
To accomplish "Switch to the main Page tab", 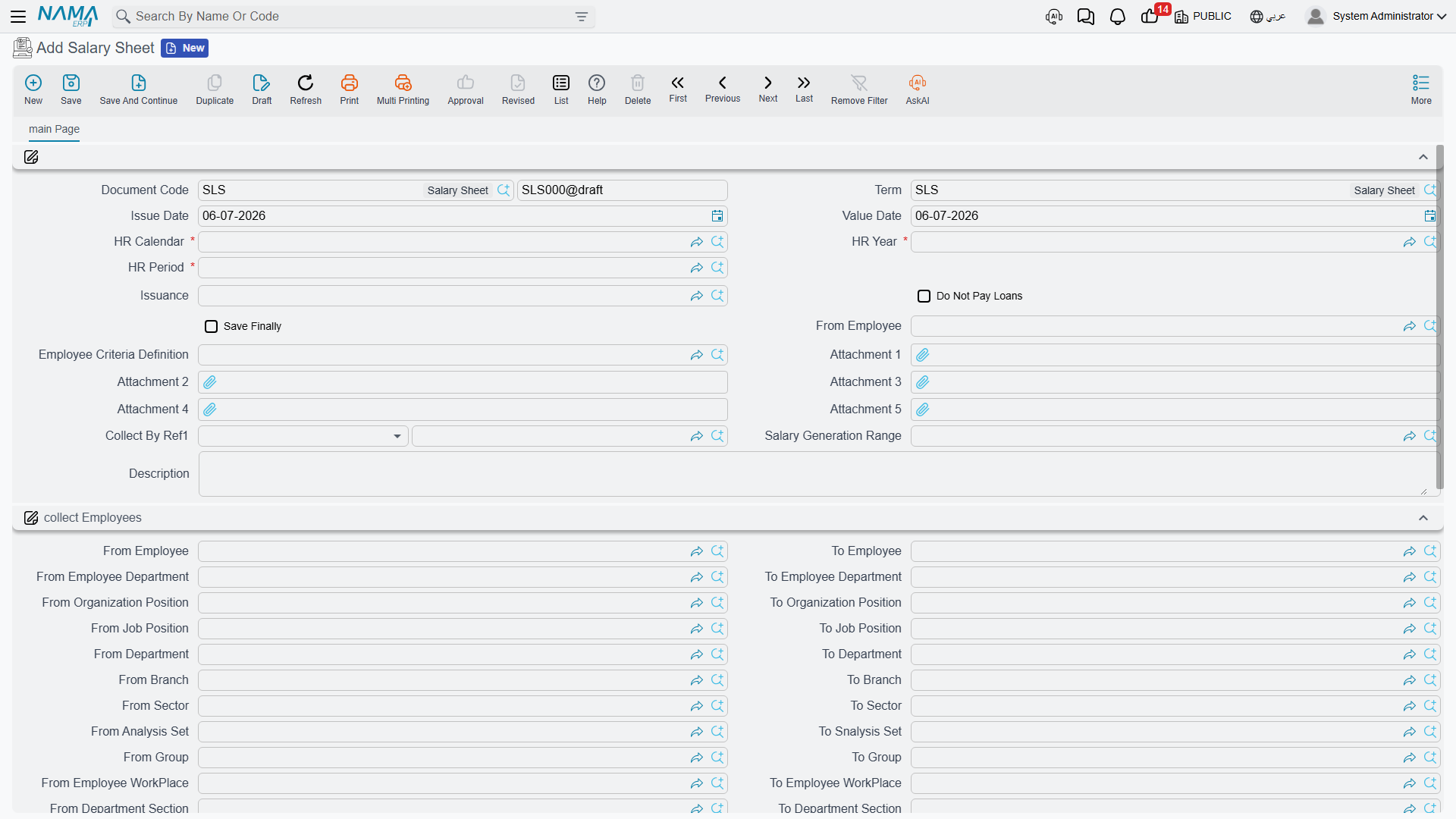I will 54,130.
